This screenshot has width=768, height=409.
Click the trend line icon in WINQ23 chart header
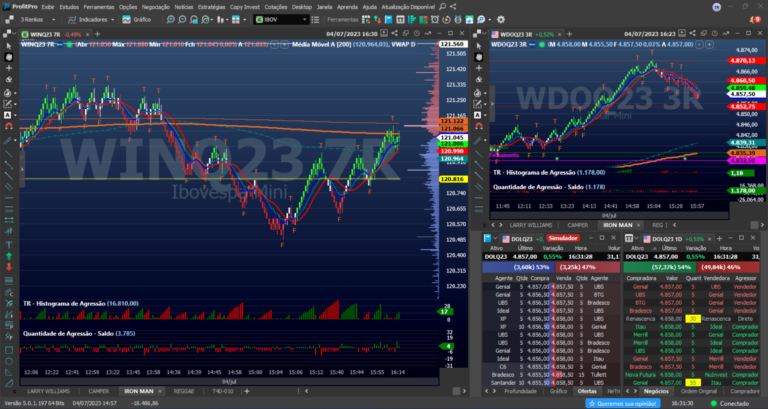[x=428, y=34]
